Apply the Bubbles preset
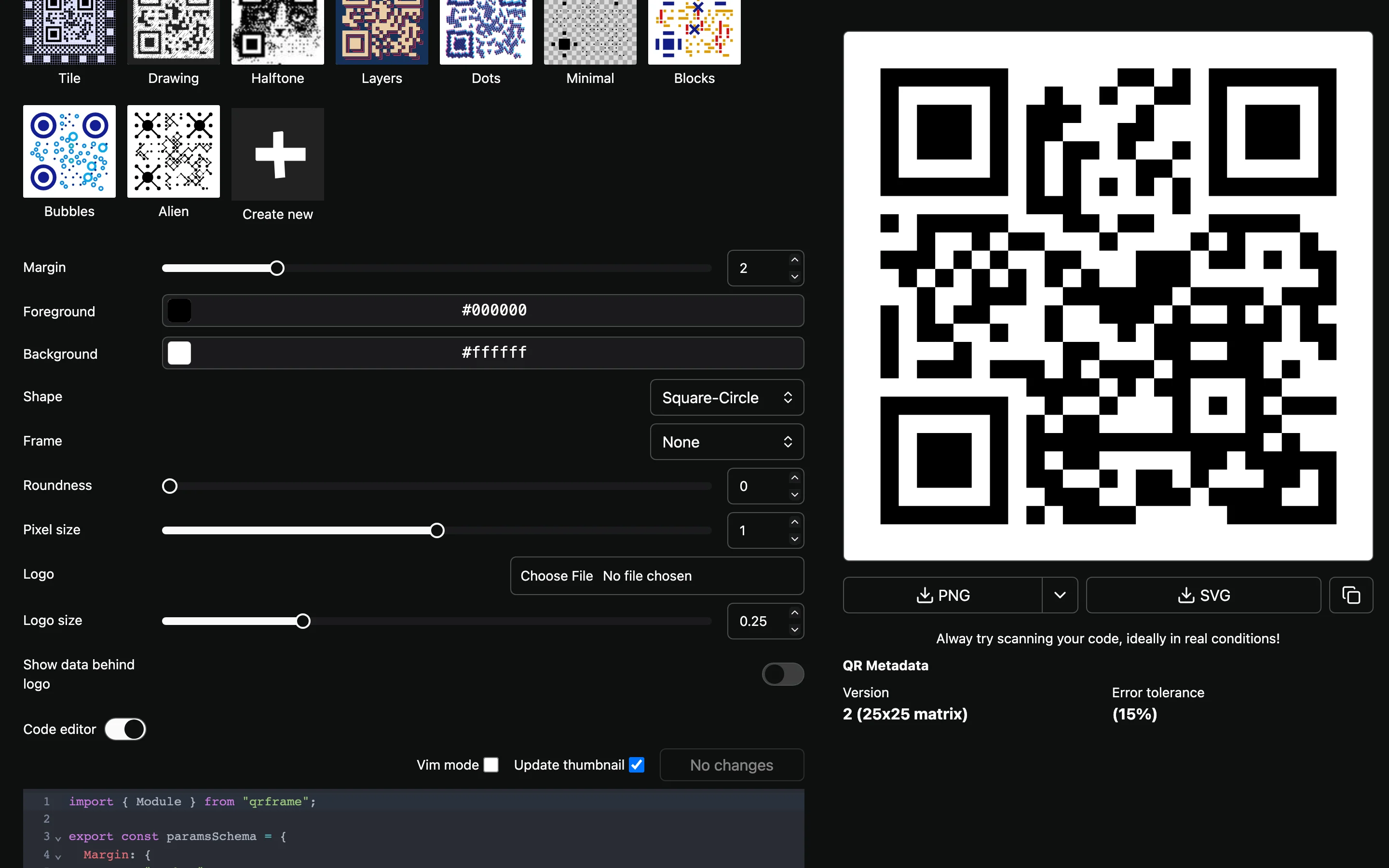The image size is (1389, 868). [69, 151]
